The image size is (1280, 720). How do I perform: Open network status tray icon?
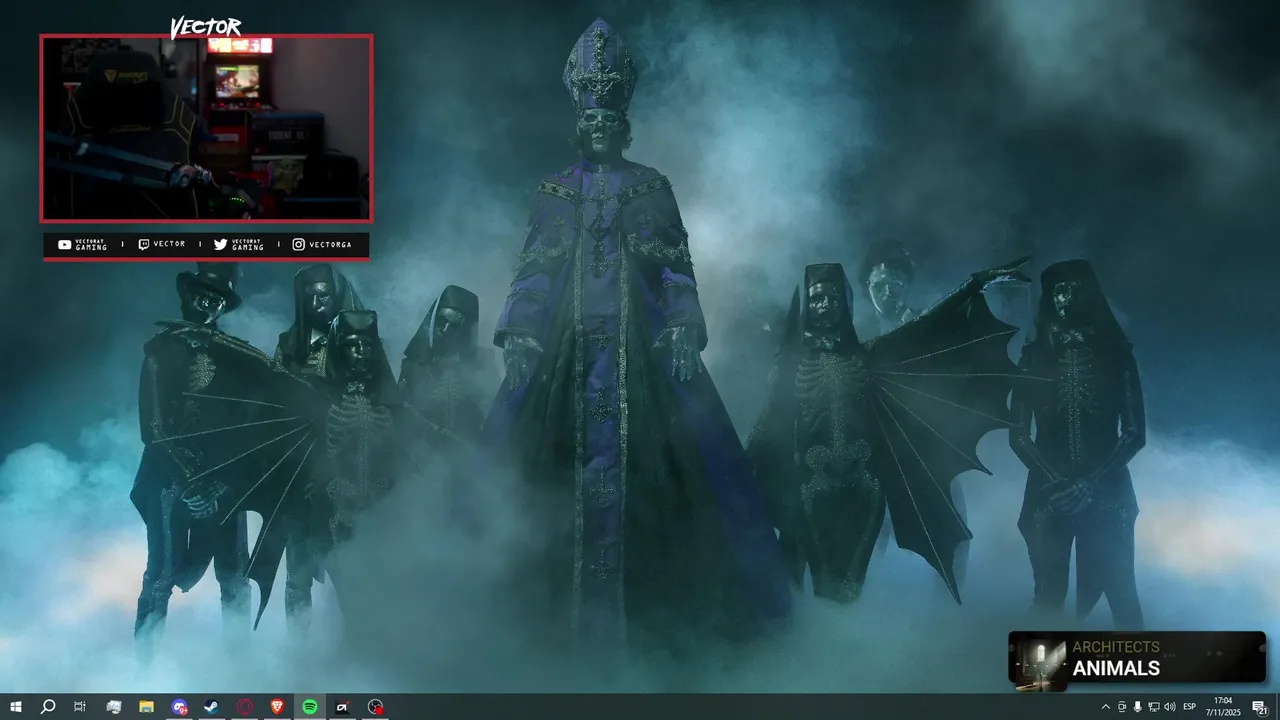point(1153,707)
